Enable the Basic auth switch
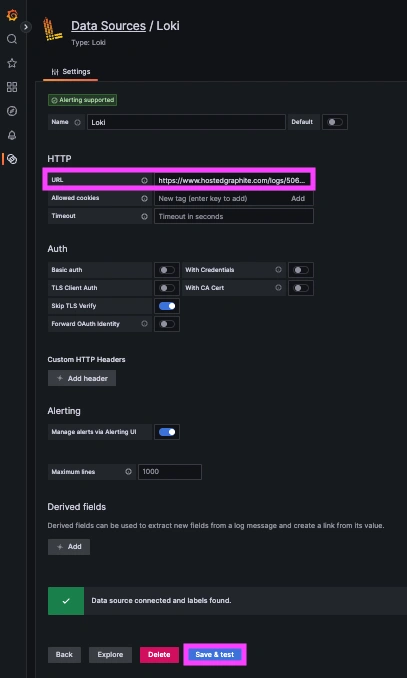 click(x=167, y=270)
